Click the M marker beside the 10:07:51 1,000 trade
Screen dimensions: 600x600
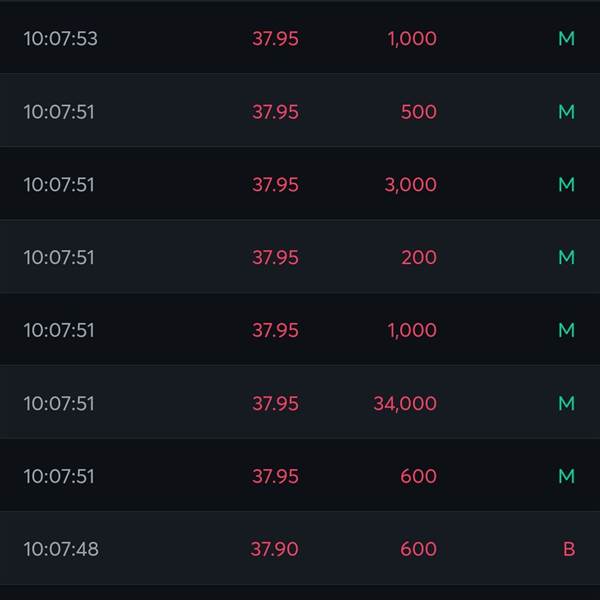tap(566, 330)
